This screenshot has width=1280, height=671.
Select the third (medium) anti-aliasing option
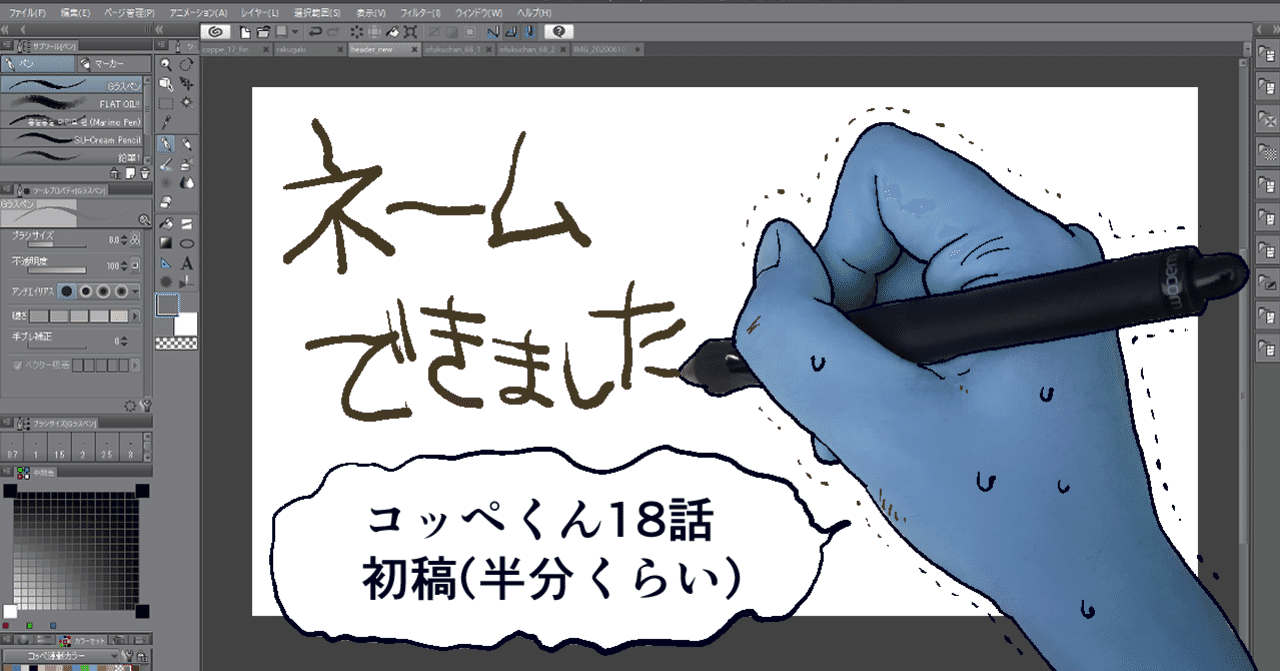click(x=103, y=291)
